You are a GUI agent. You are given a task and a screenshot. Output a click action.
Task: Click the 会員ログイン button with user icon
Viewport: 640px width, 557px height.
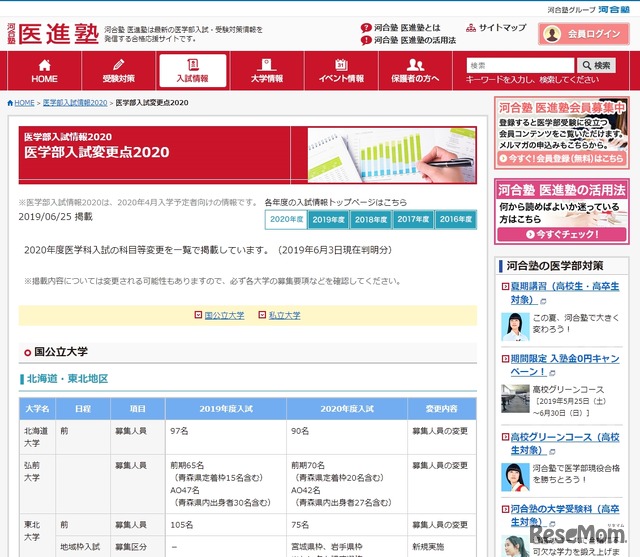coord(584,34)
